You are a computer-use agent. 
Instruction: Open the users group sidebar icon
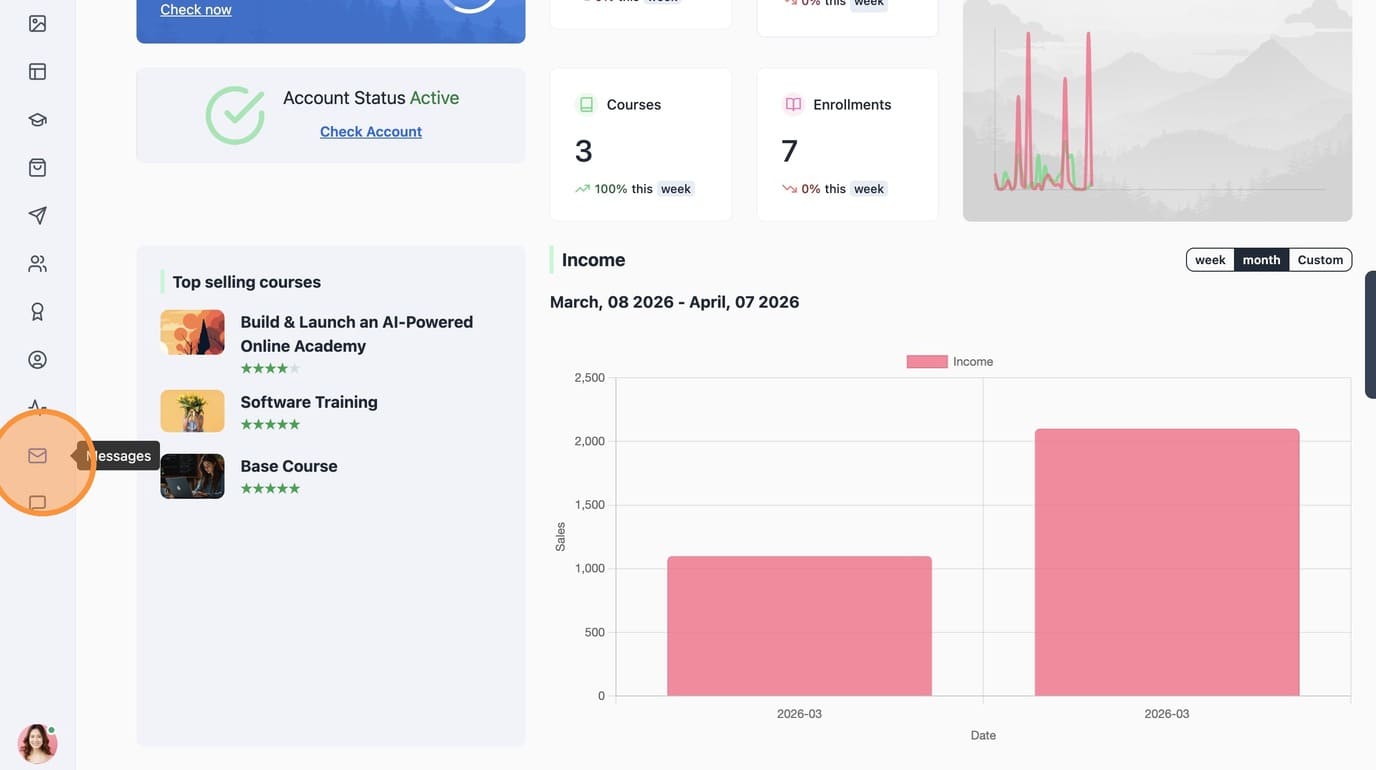click(x=37, y=263)
